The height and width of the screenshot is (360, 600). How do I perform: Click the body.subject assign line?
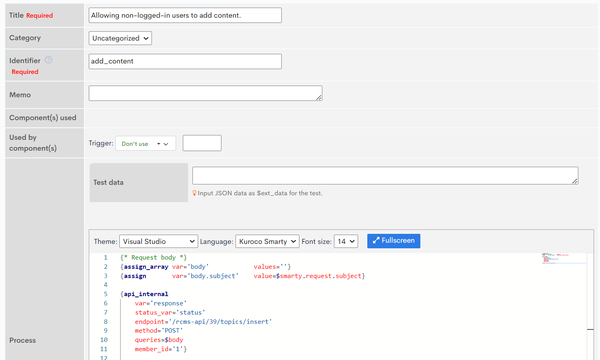point(243,276)
